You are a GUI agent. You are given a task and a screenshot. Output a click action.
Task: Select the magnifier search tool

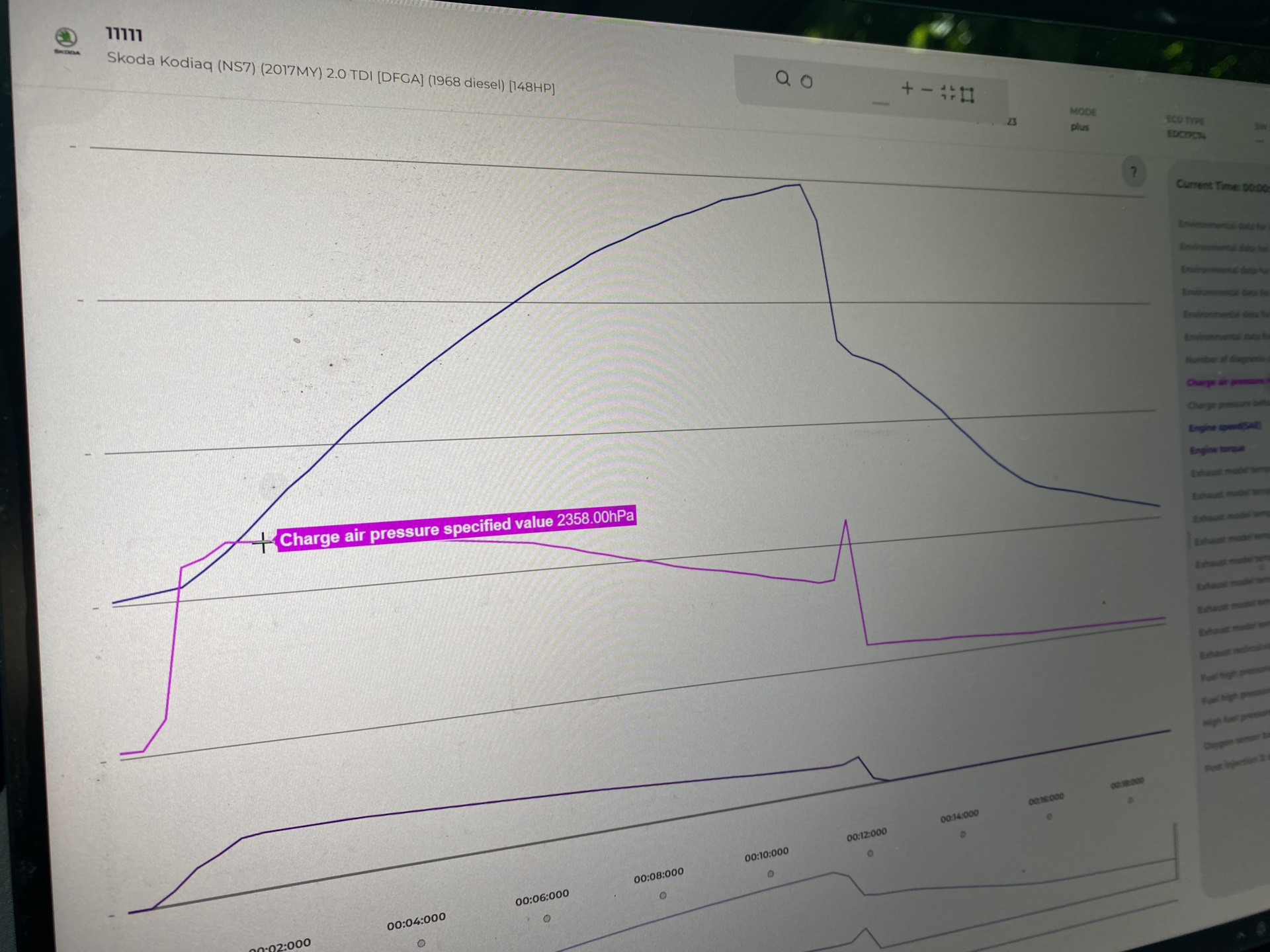tap(783, 79)
